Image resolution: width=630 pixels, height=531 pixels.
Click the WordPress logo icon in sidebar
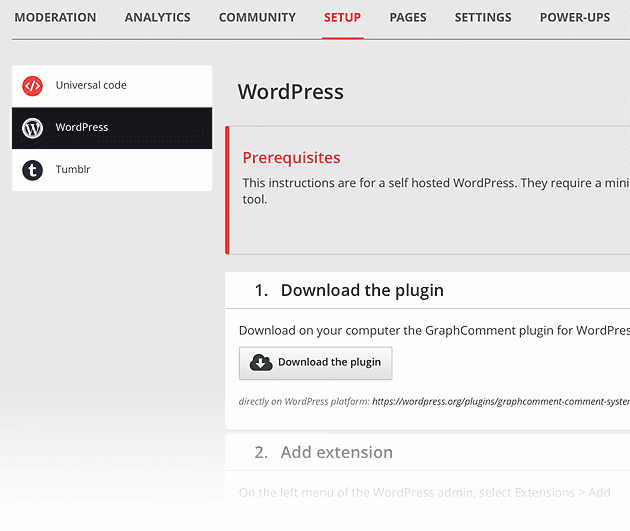click(x=33, y=128)
